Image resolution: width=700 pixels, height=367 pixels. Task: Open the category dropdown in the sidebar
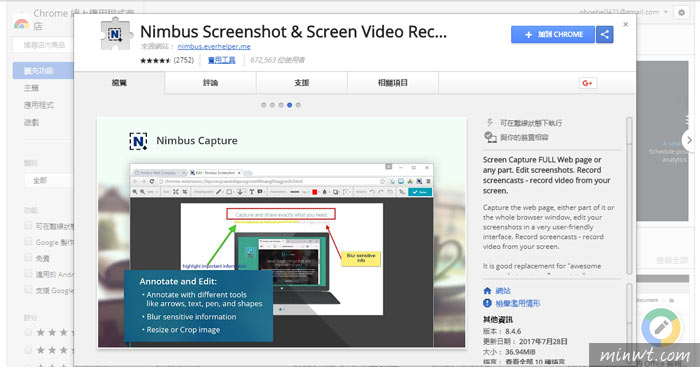48,180
